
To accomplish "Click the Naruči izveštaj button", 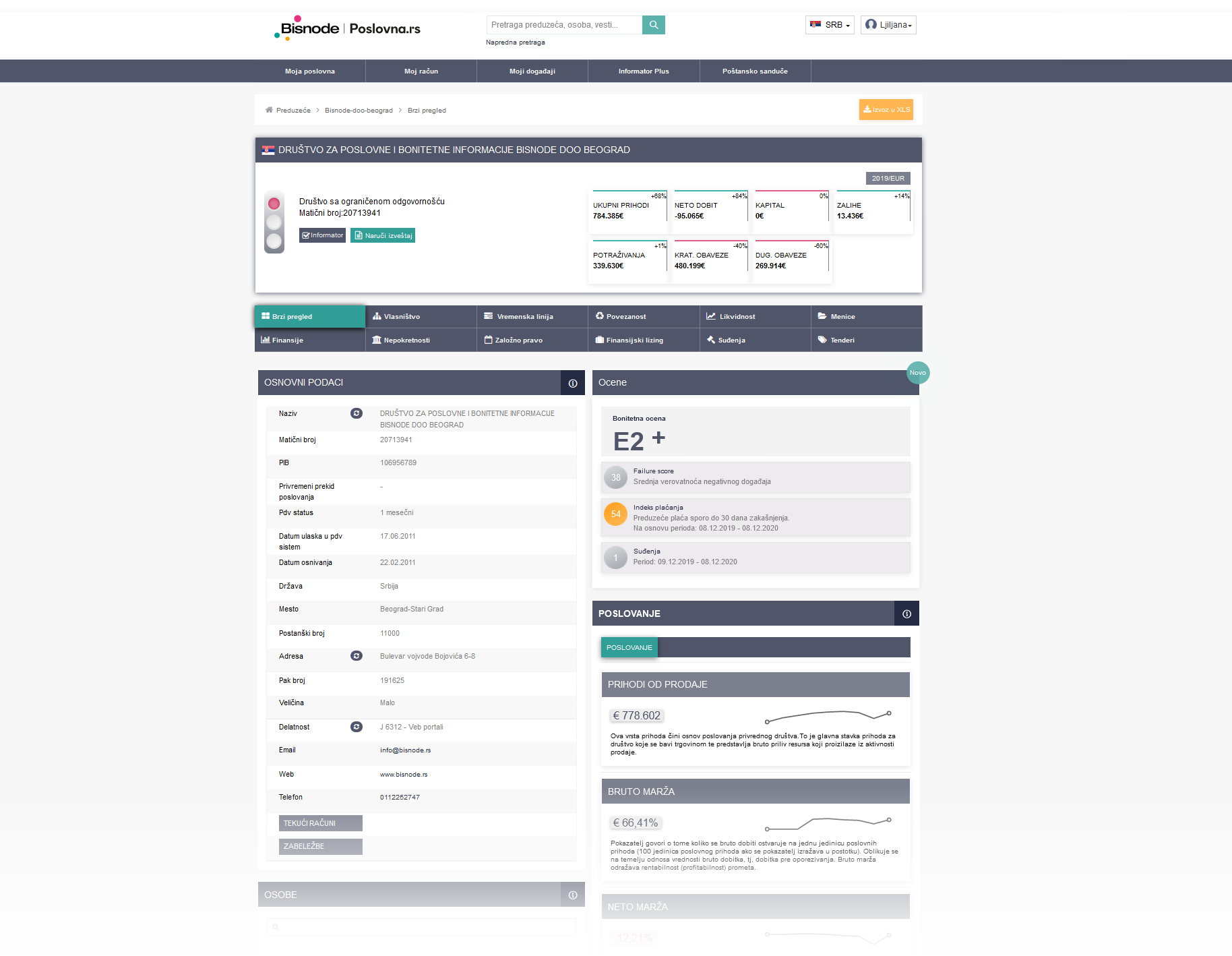I will point(383,235).
